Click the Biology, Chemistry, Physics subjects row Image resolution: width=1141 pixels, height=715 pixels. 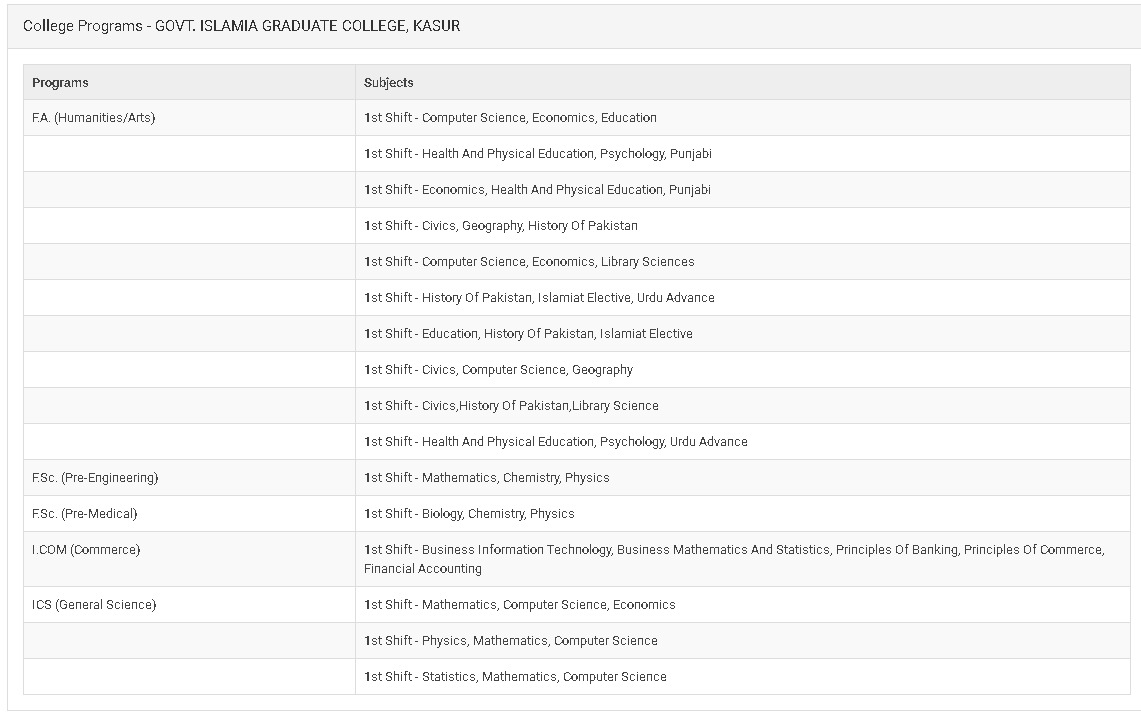pyautogui.click(x=469, y=514)
